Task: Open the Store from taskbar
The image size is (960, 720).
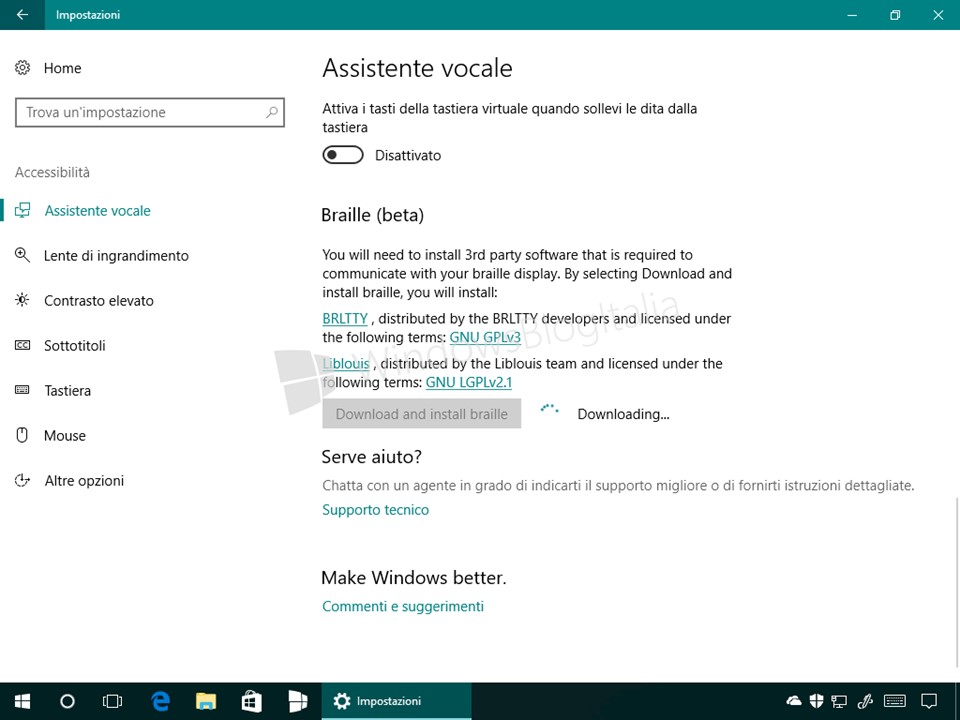Action: click(252, 701)
